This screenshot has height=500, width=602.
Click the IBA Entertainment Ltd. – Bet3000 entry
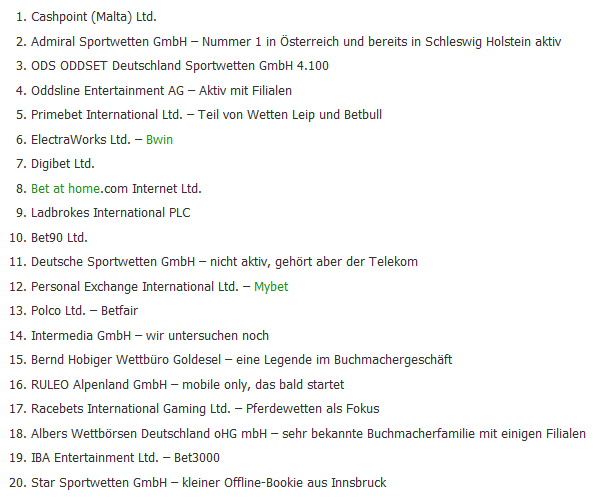pyautogui.click(x=125, y=458)
